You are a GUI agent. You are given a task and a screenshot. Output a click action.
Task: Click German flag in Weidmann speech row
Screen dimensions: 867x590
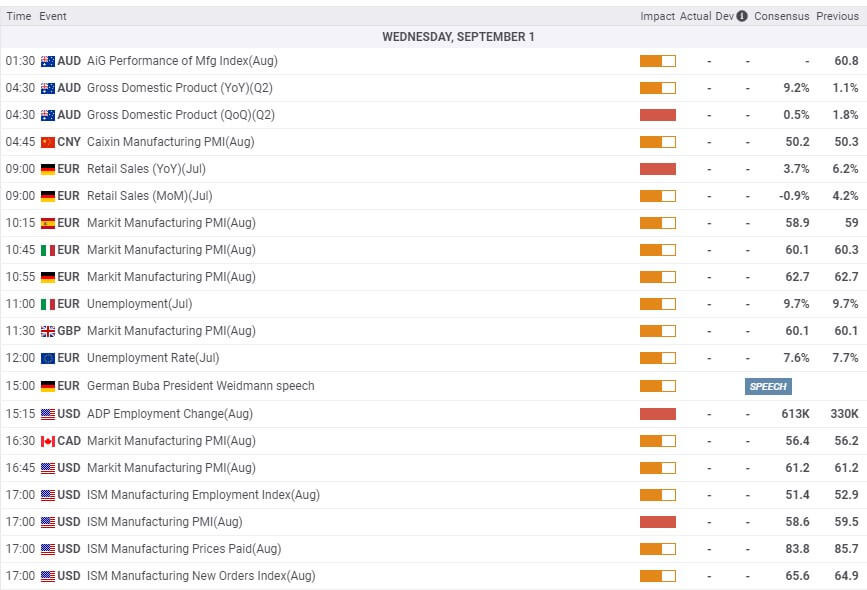[48, 386]
